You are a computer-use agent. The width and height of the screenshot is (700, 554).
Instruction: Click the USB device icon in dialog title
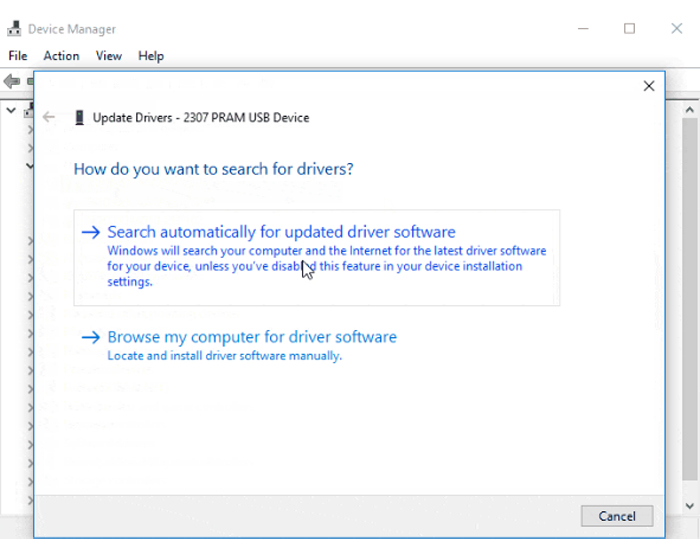point(79,117)
